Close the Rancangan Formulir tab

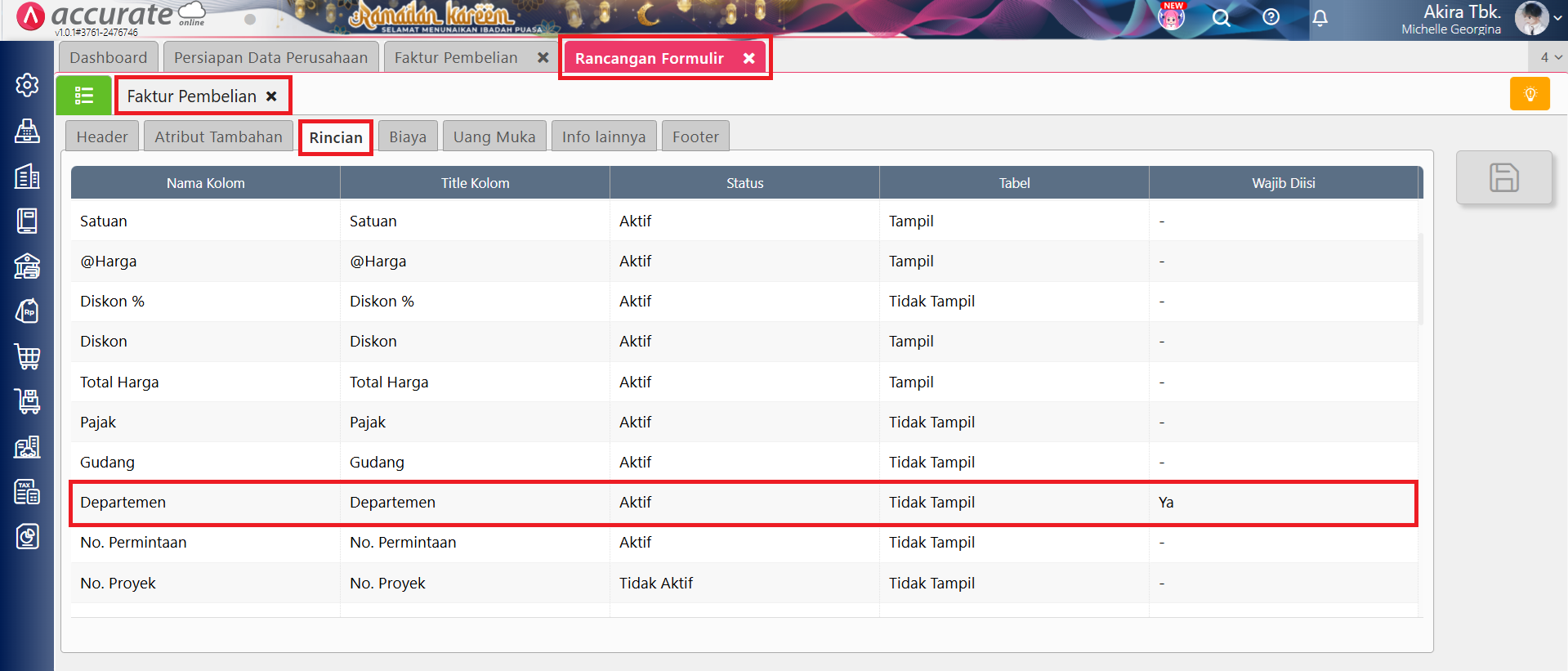(748, 58)
